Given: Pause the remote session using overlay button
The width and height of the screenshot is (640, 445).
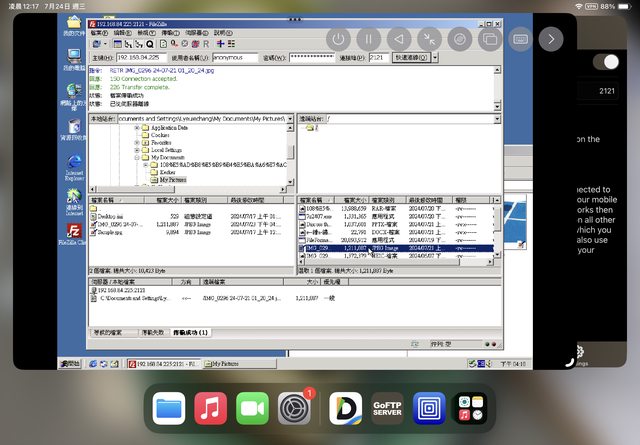Looking at the screenshot, I should (370, 39).
